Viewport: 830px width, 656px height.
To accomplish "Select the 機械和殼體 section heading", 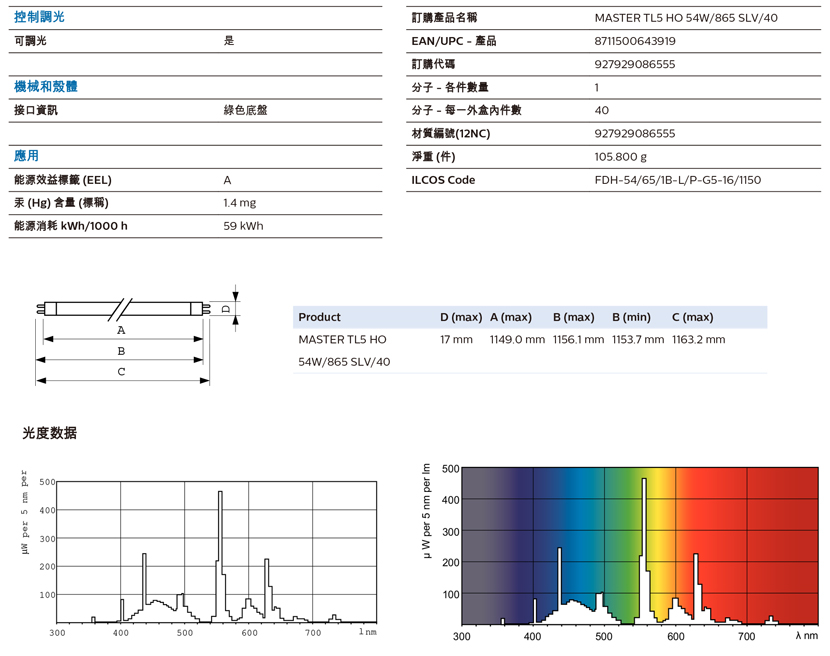I will [x=46, y=86].
